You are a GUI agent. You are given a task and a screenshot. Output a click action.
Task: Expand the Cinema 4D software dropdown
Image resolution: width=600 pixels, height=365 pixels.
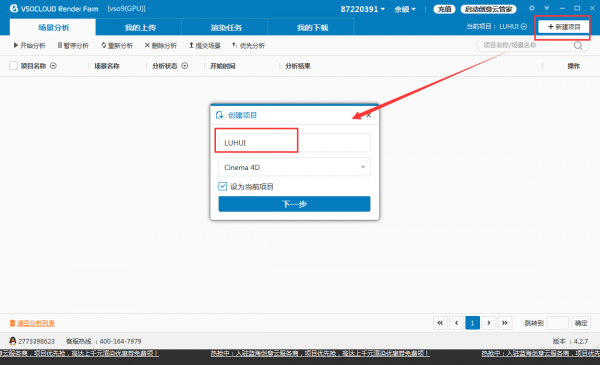tap(294, 167)
